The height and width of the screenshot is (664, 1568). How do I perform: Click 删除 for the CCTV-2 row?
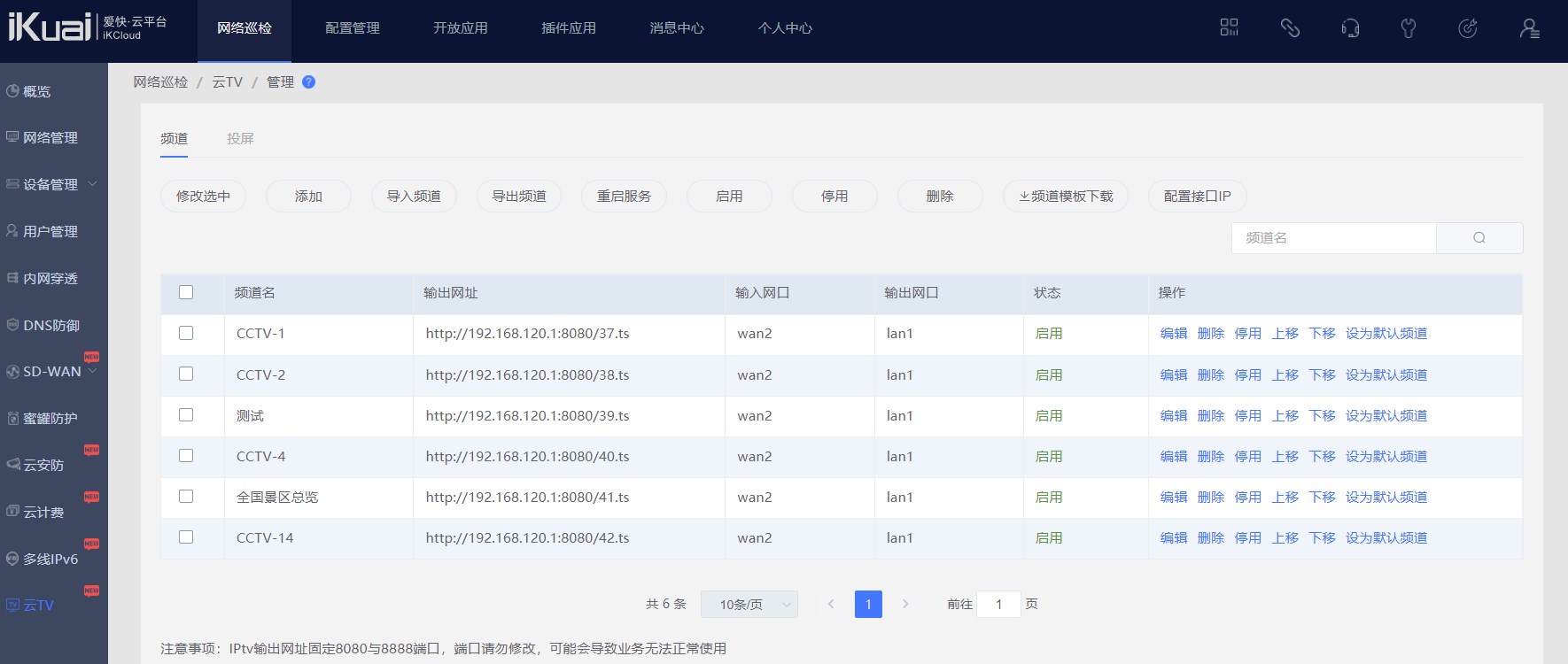(x=1211, y=374)
